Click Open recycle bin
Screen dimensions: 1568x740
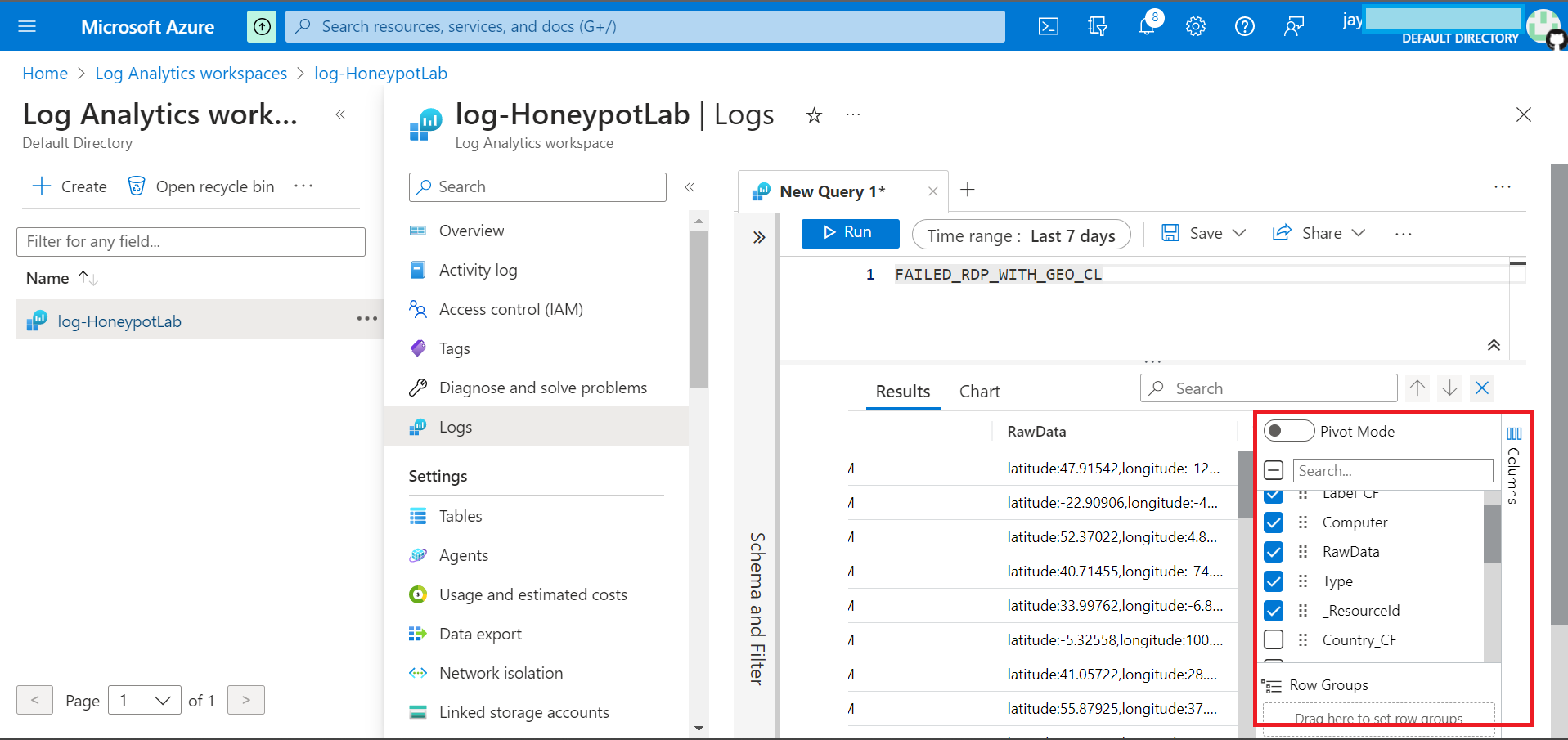(201, 186)
